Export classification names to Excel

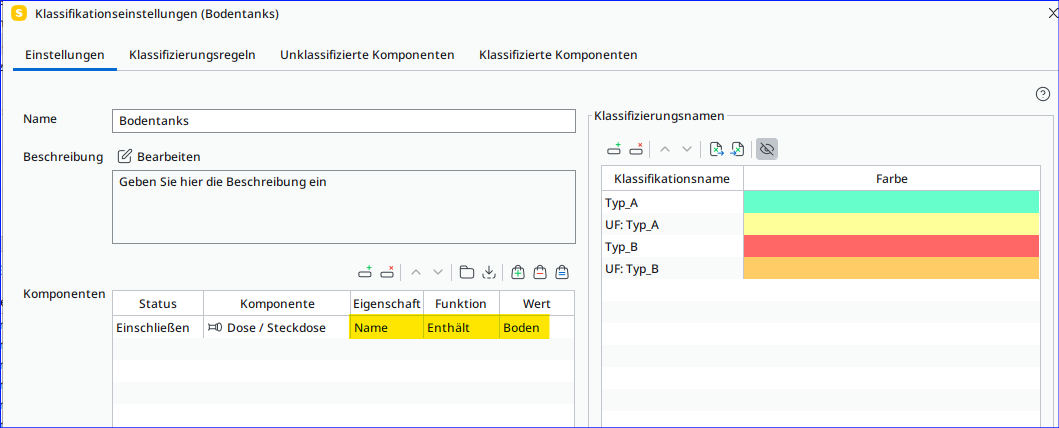pyautogui.click(x=716, y=149)
